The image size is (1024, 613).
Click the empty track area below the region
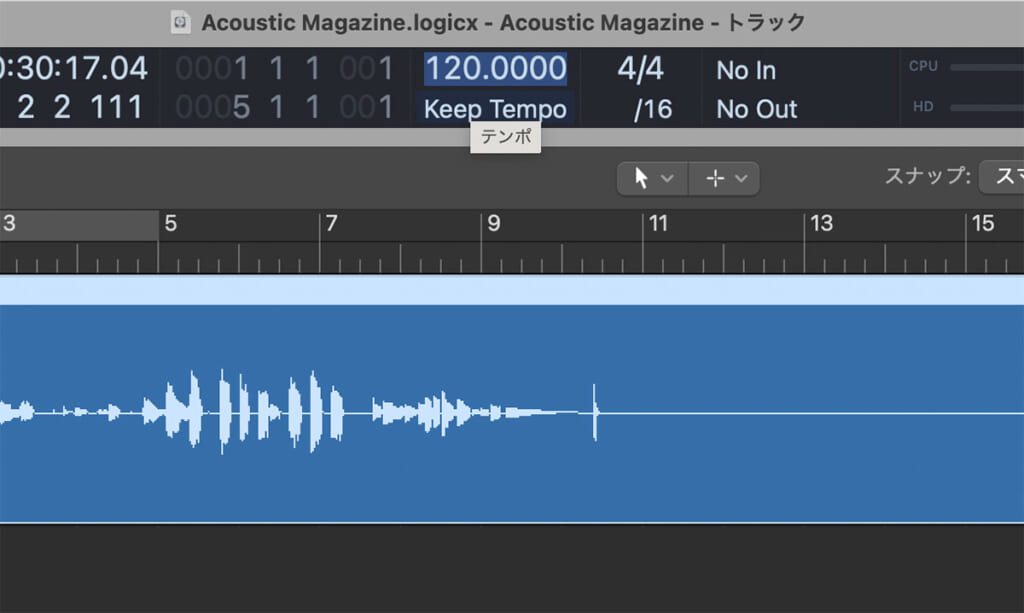click(x=500, y=568)
